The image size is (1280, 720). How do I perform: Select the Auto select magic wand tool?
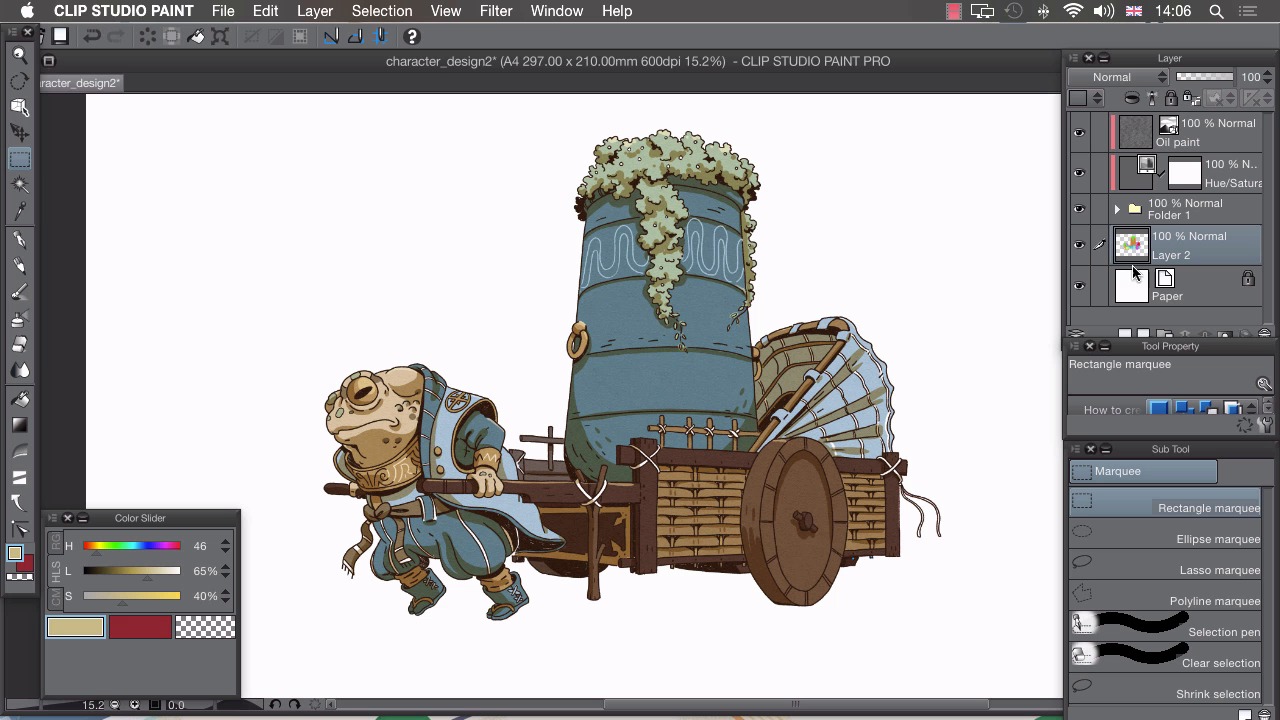pos(19,185)
